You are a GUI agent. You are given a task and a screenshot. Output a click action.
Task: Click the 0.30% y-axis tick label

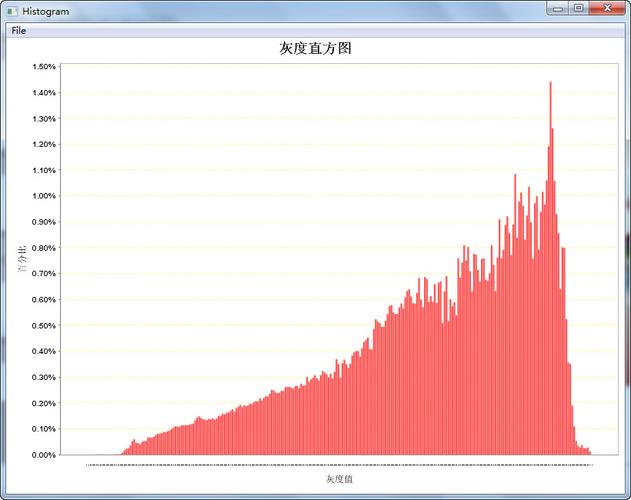coord(44,378)
